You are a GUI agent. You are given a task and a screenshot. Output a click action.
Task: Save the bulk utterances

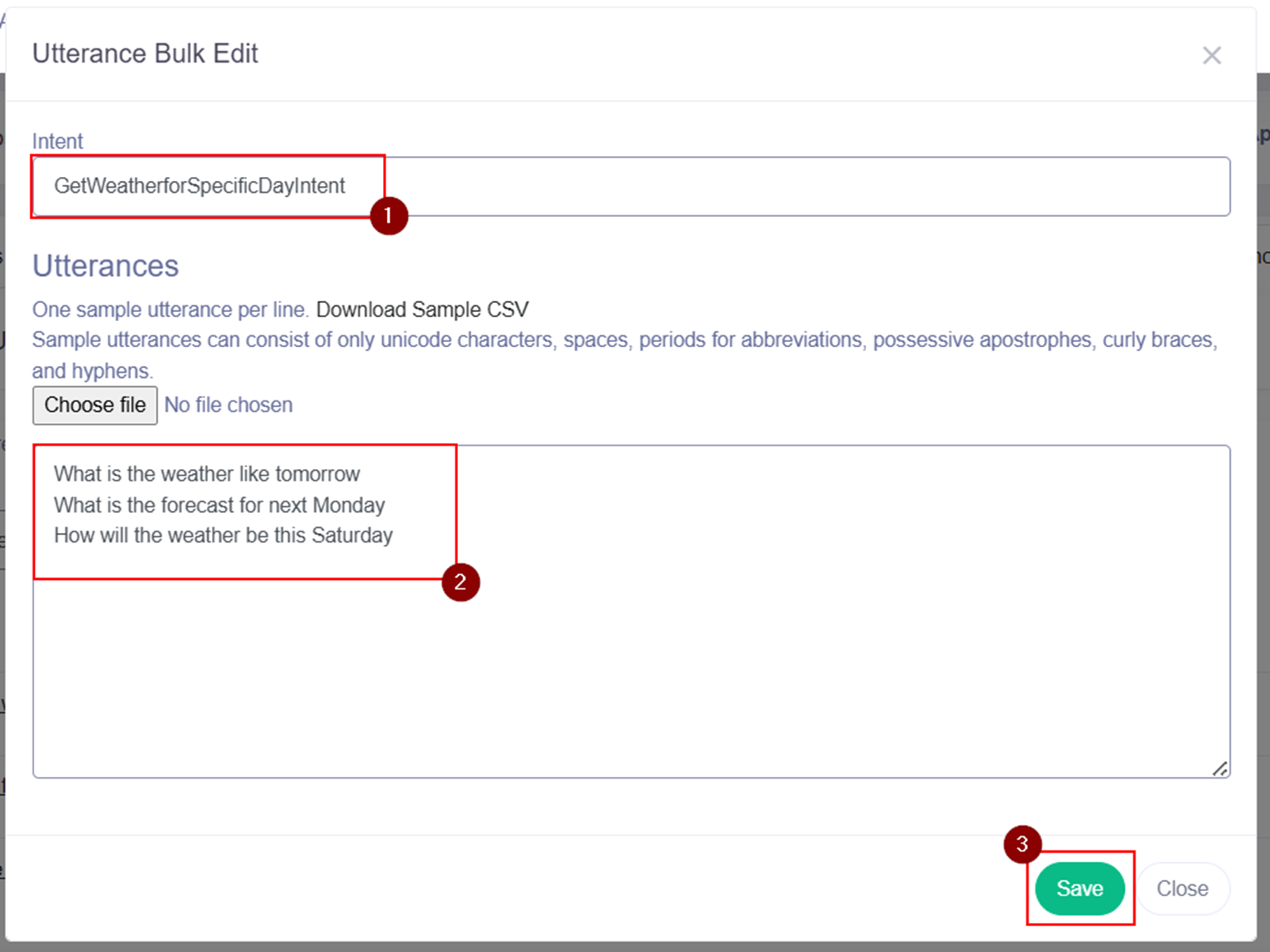(1079, 889)
